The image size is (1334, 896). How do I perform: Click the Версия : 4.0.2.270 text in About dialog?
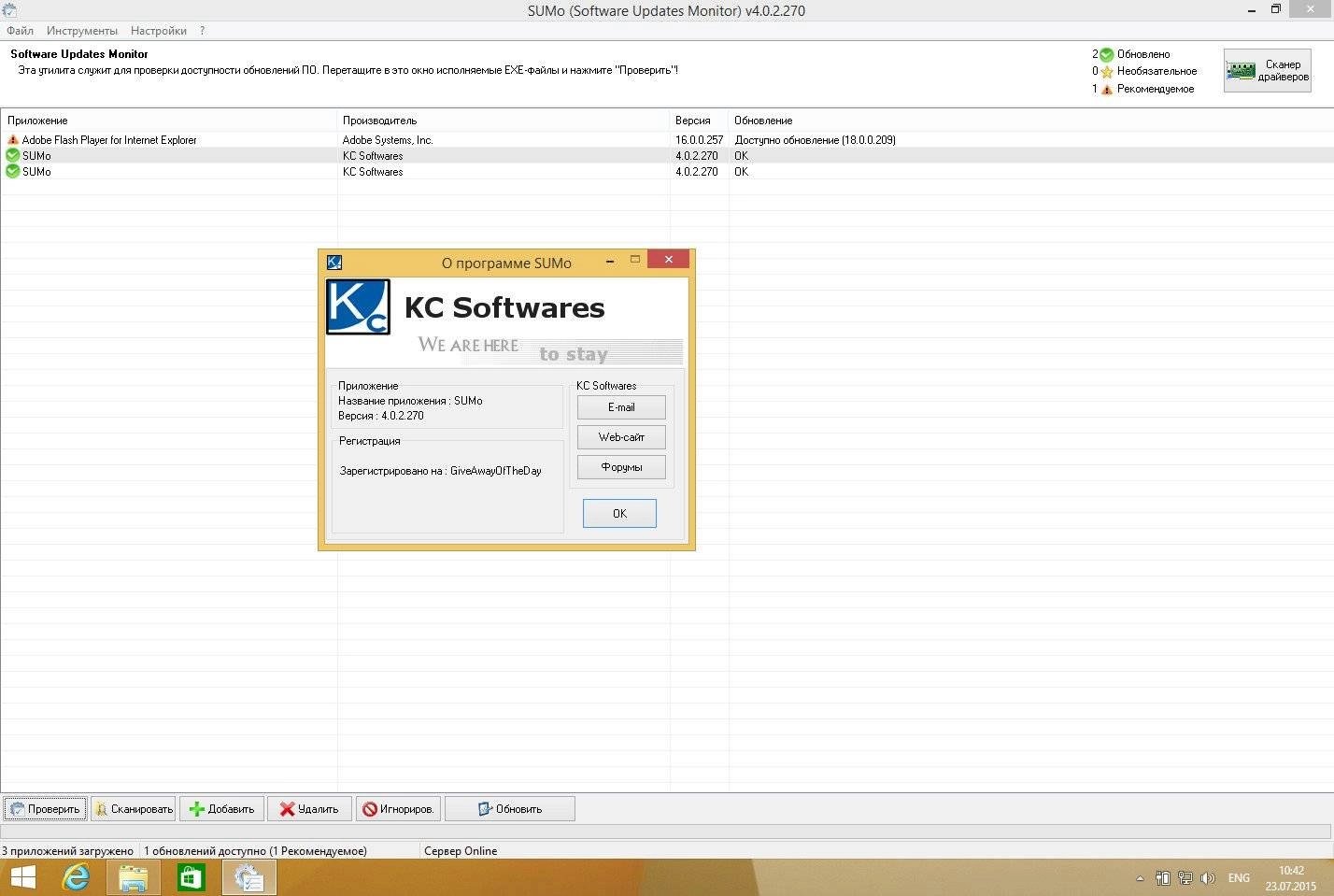coord(381,416)
